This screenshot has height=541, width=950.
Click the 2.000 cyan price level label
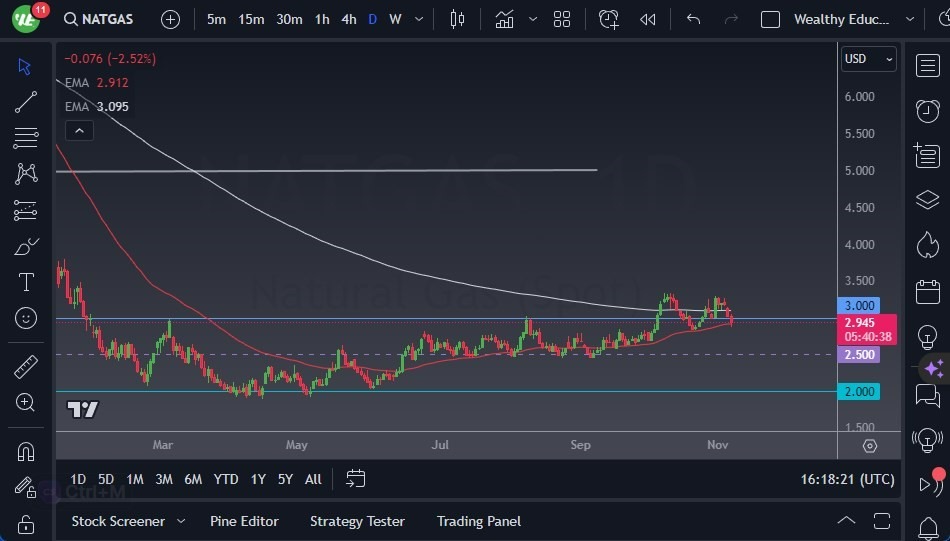[x=859, y=392]
